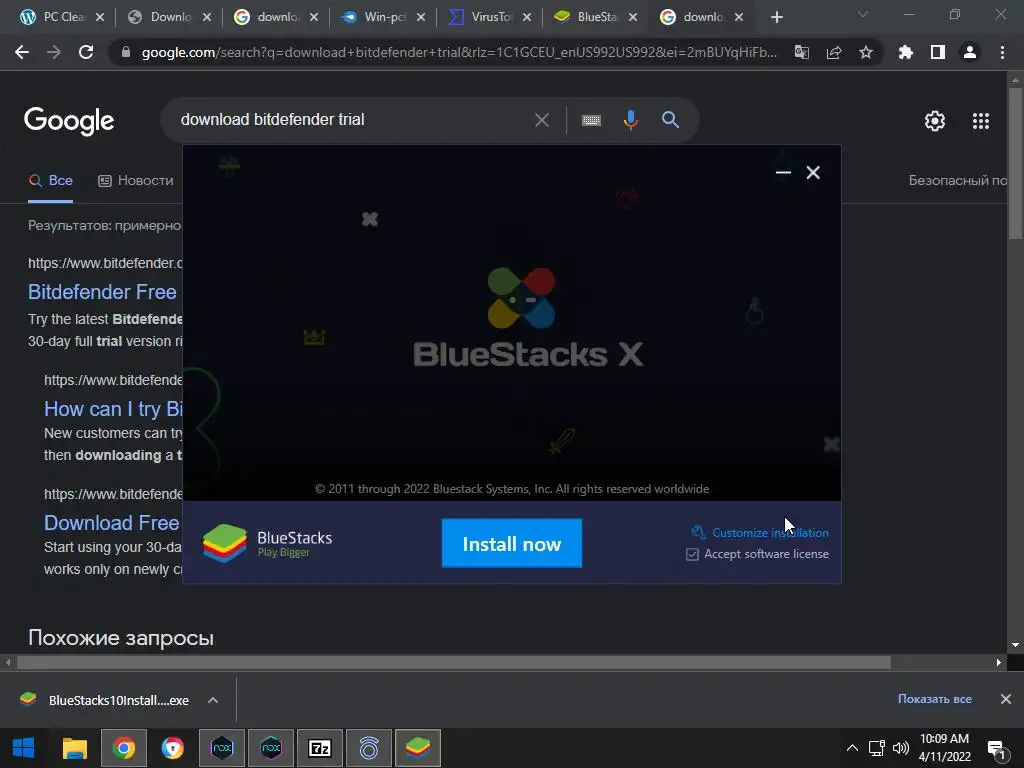
Task: Close the VirusTo browser tab
Action: (x=527, y=18)
